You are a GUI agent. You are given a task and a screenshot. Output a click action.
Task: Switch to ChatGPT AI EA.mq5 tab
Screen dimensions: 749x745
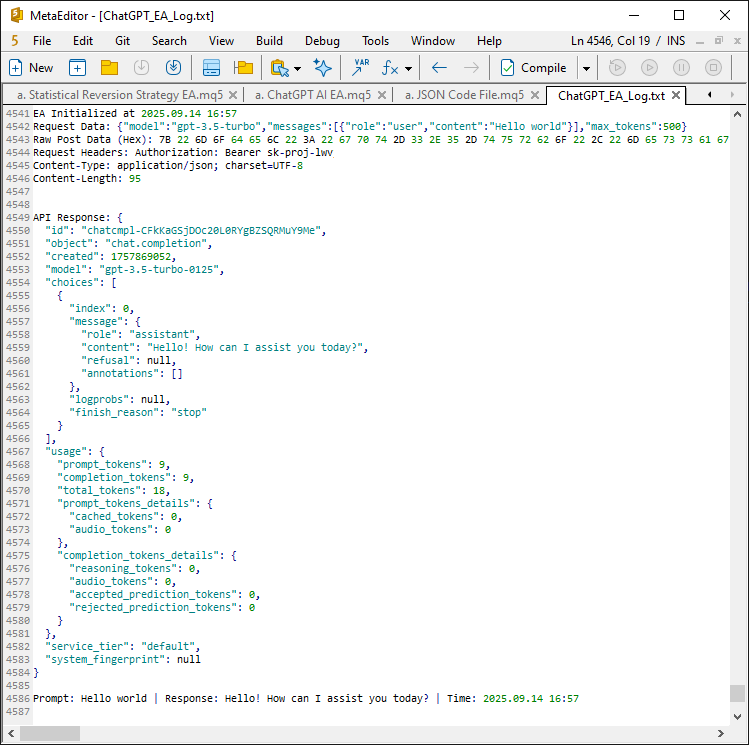point(313,95)
